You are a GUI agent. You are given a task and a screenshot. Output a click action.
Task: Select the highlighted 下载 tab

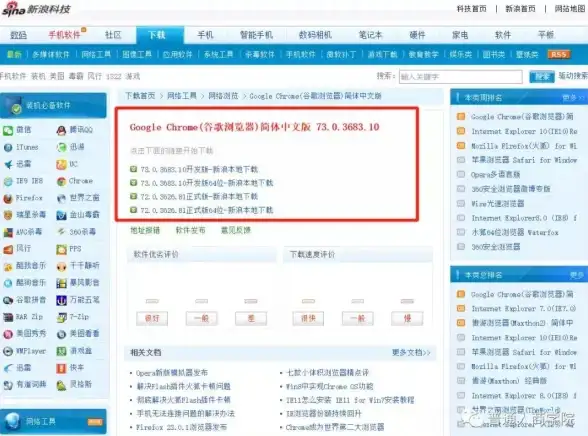coord(160,35)
